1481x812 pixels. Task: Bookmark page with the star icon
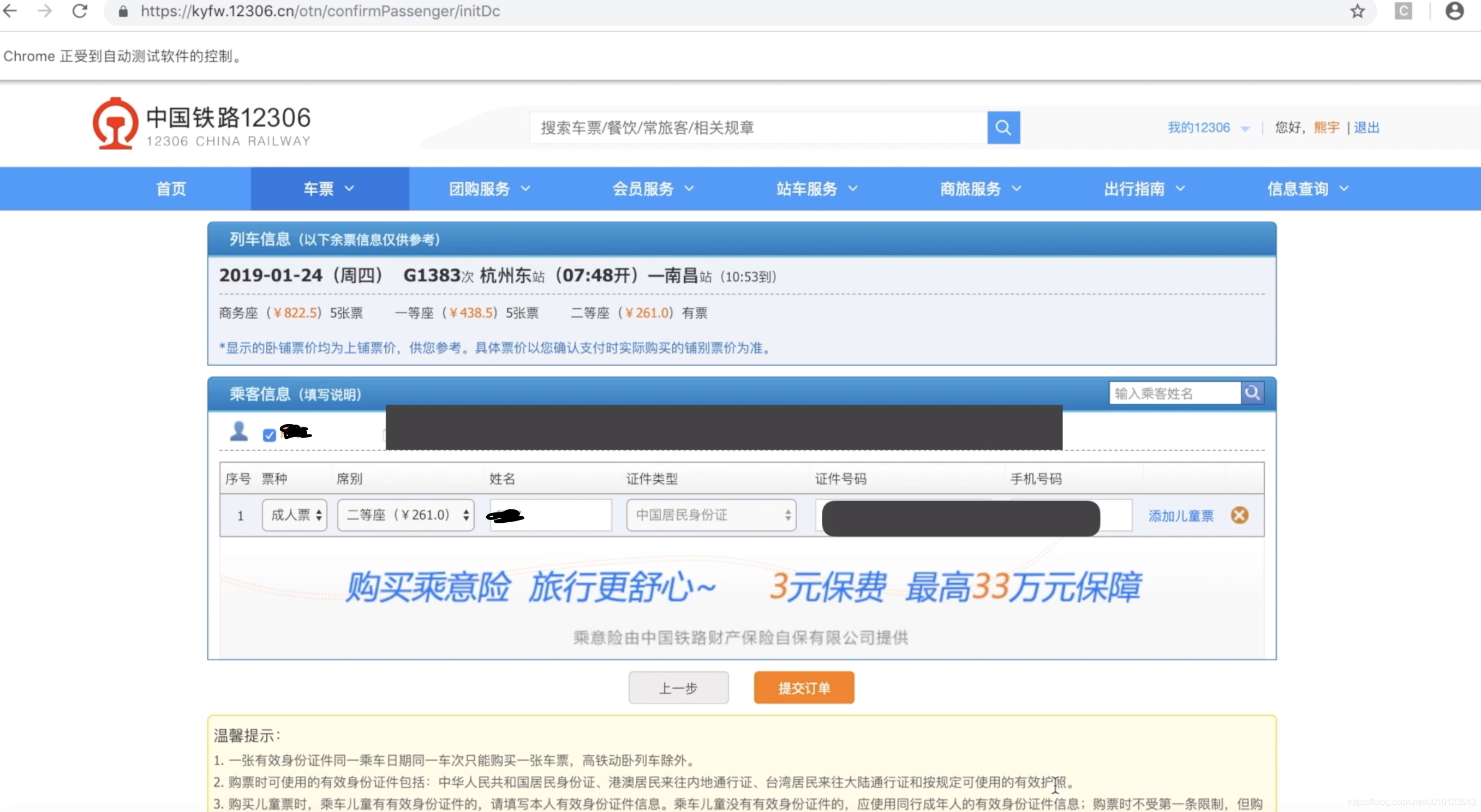point(1357,11)
